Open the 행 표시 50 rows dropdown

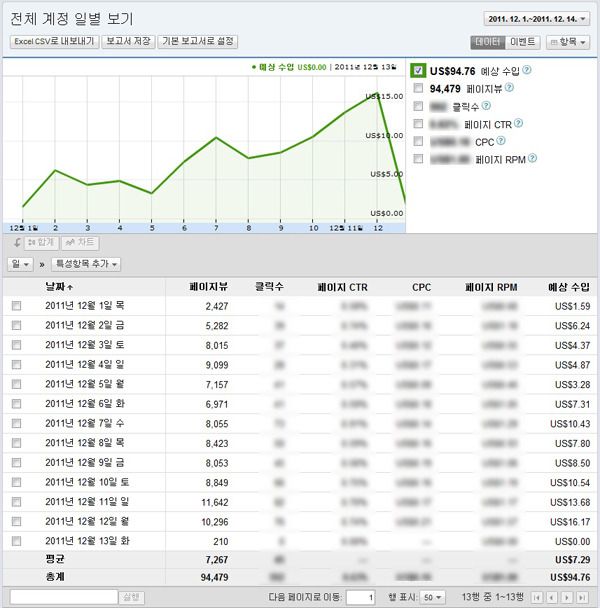432,598
